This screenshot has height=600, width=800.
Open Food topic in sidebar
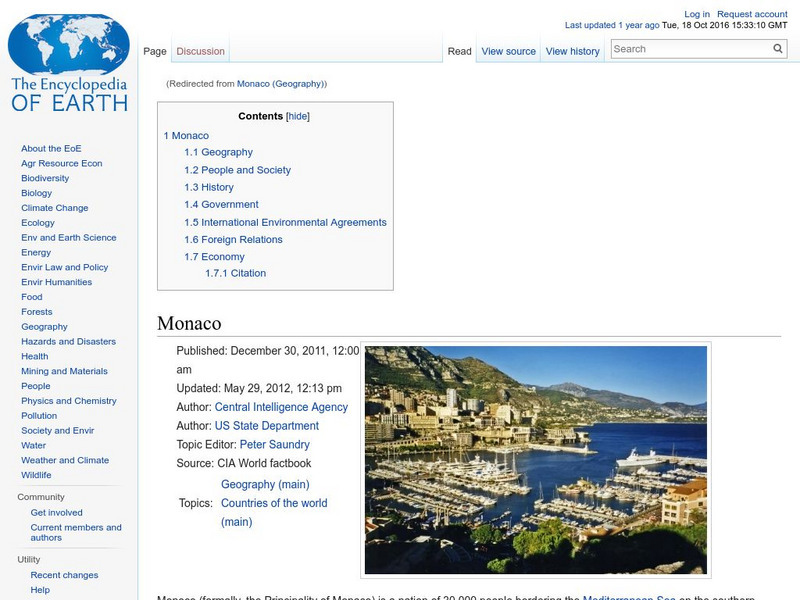[x=32, y=296]
